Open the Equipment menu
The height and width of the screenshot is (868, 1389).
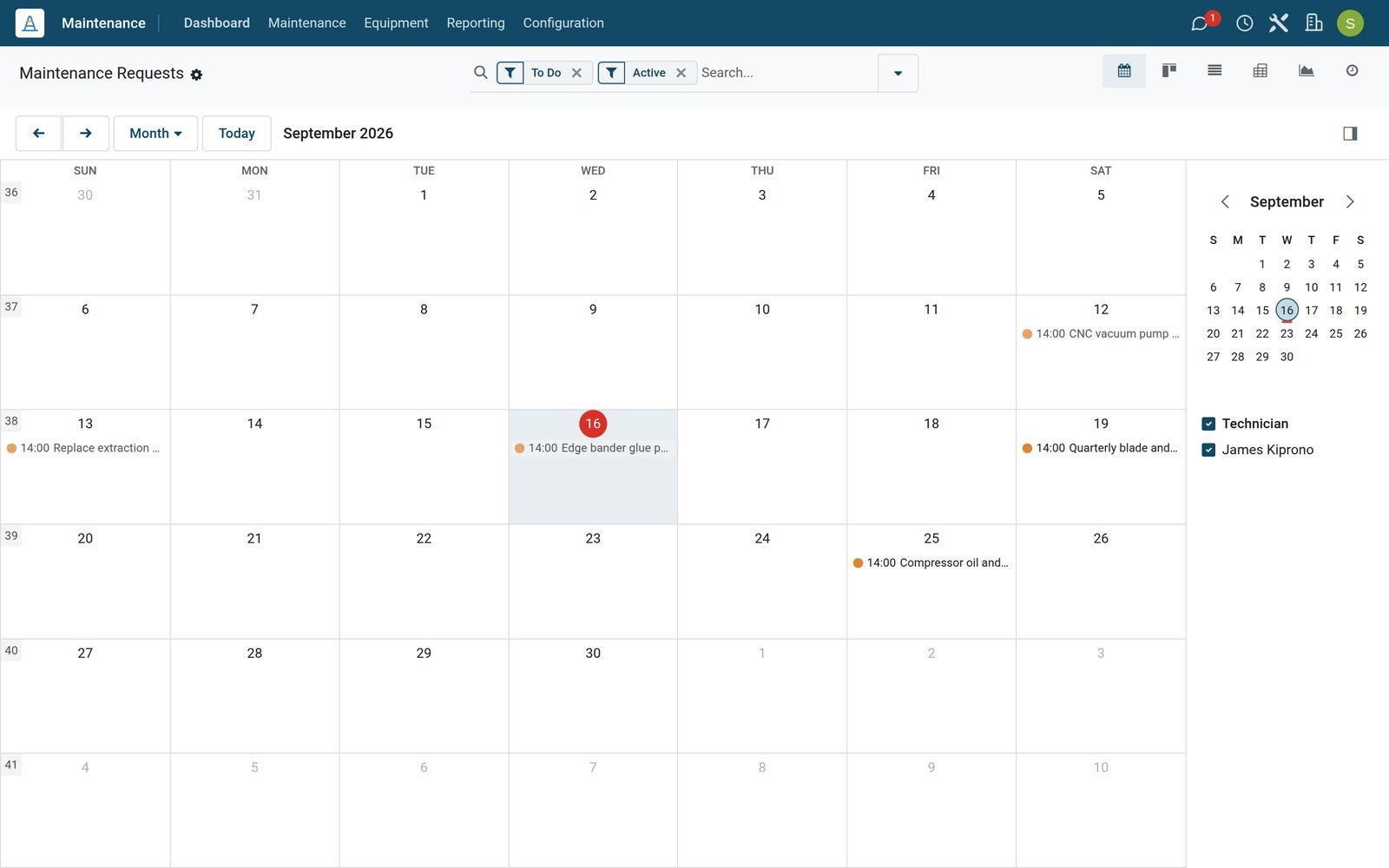[396, 23]
